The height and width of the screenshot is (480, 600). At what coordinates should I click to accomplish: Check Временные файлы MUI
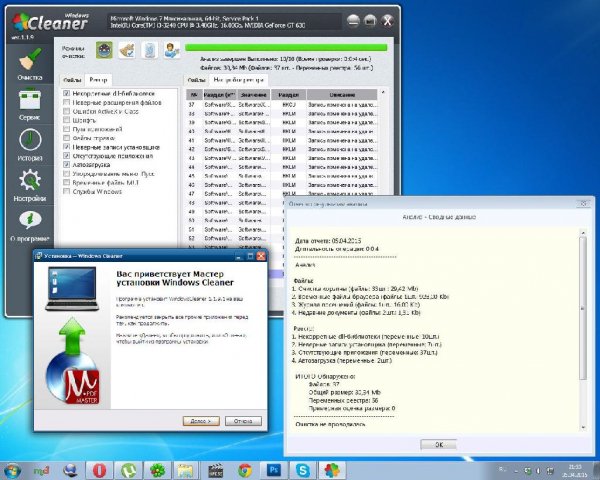(x=67, y=183)
